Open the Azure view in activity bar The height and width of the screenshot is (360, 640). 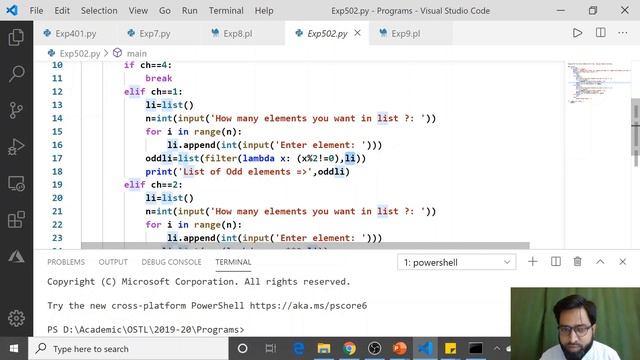(x=16, y=256)
